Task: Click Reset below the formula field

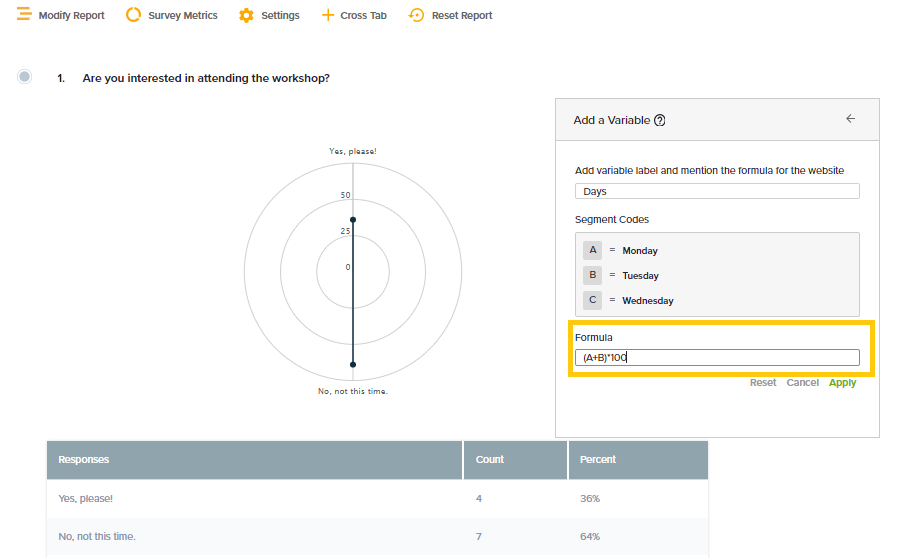Action: pyautogui.click(x=763, y=383)
